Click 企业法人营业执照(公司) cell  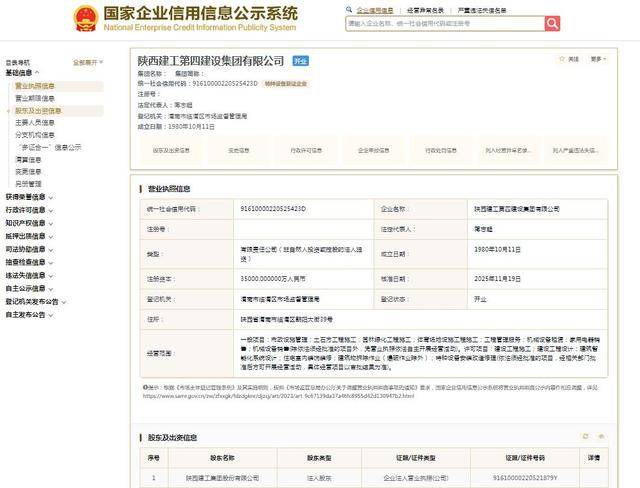(x=416, y=478)
